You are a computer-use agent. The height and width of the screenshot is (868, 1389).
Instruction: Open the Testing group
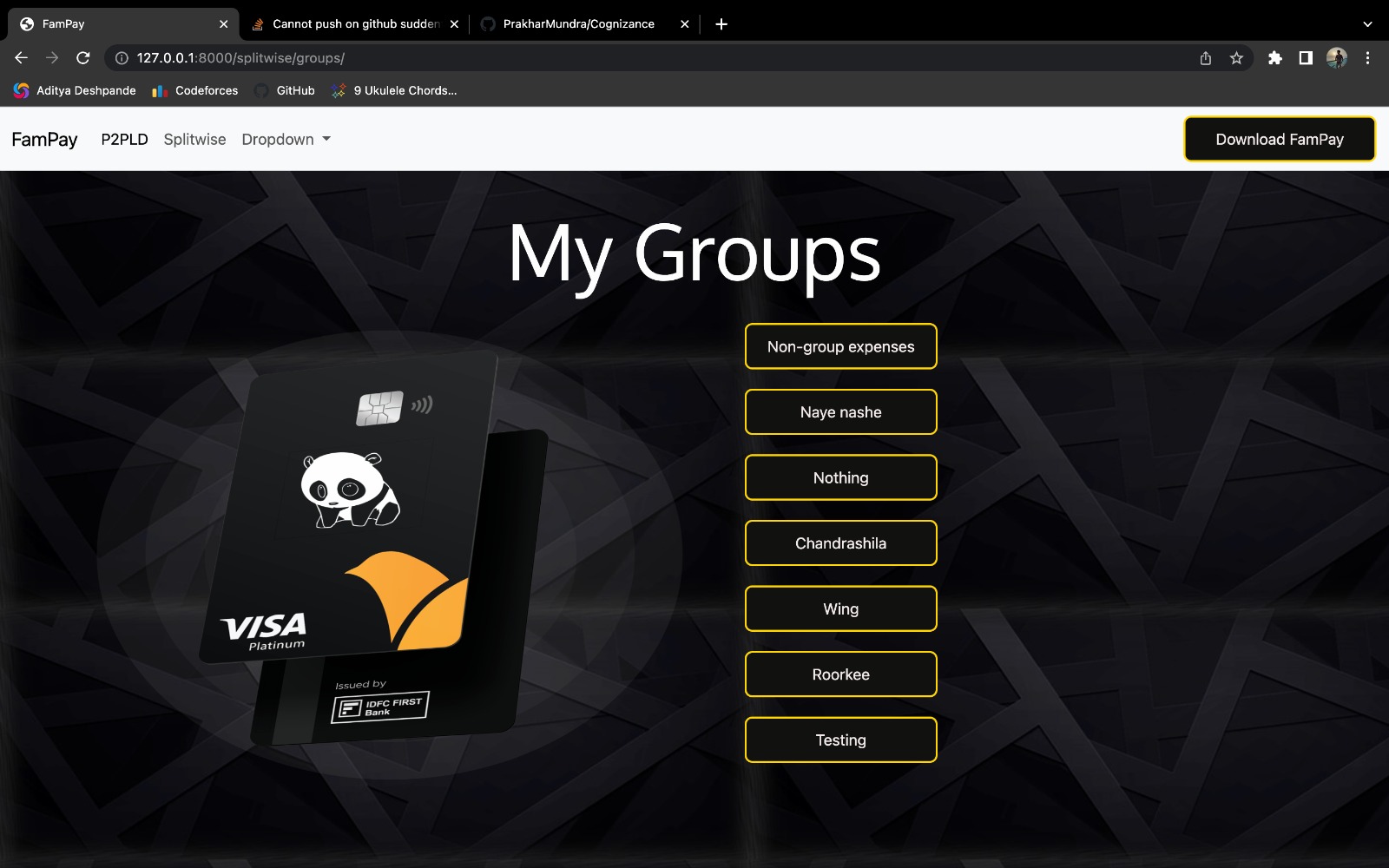841,740
